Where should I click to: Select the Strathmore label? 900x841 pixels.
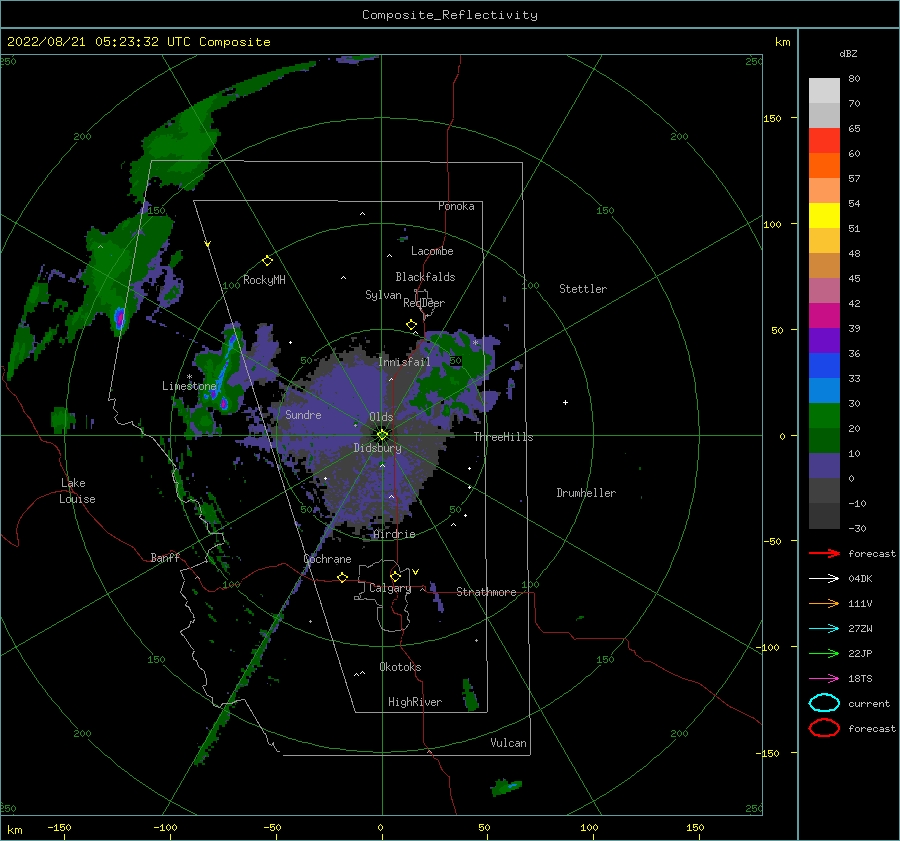coord(486,592)
